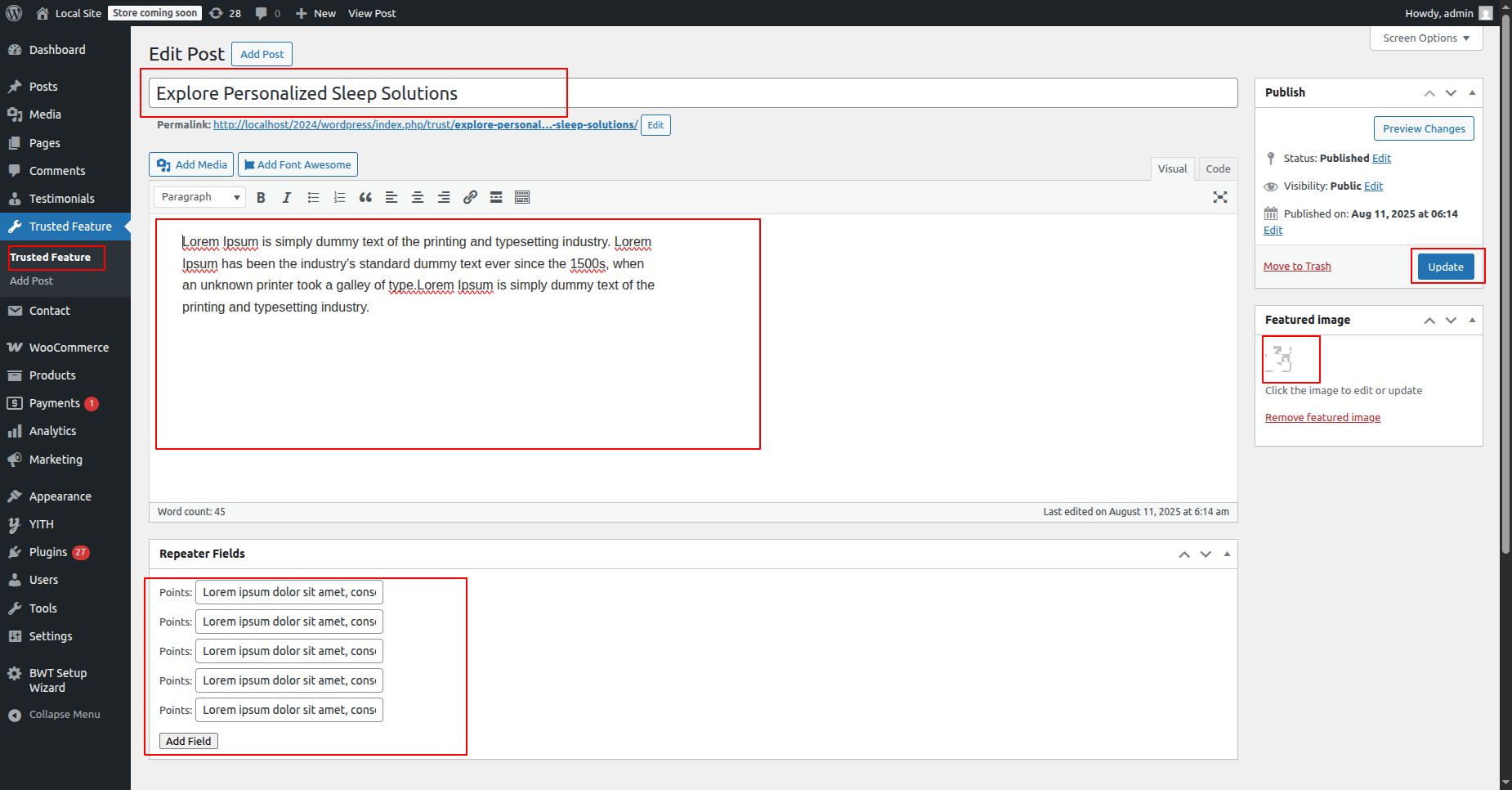The height and width of the screenshot is (790, 1512).
Task: Click the Remove featured image link
Action: (x=1322, y=418)
